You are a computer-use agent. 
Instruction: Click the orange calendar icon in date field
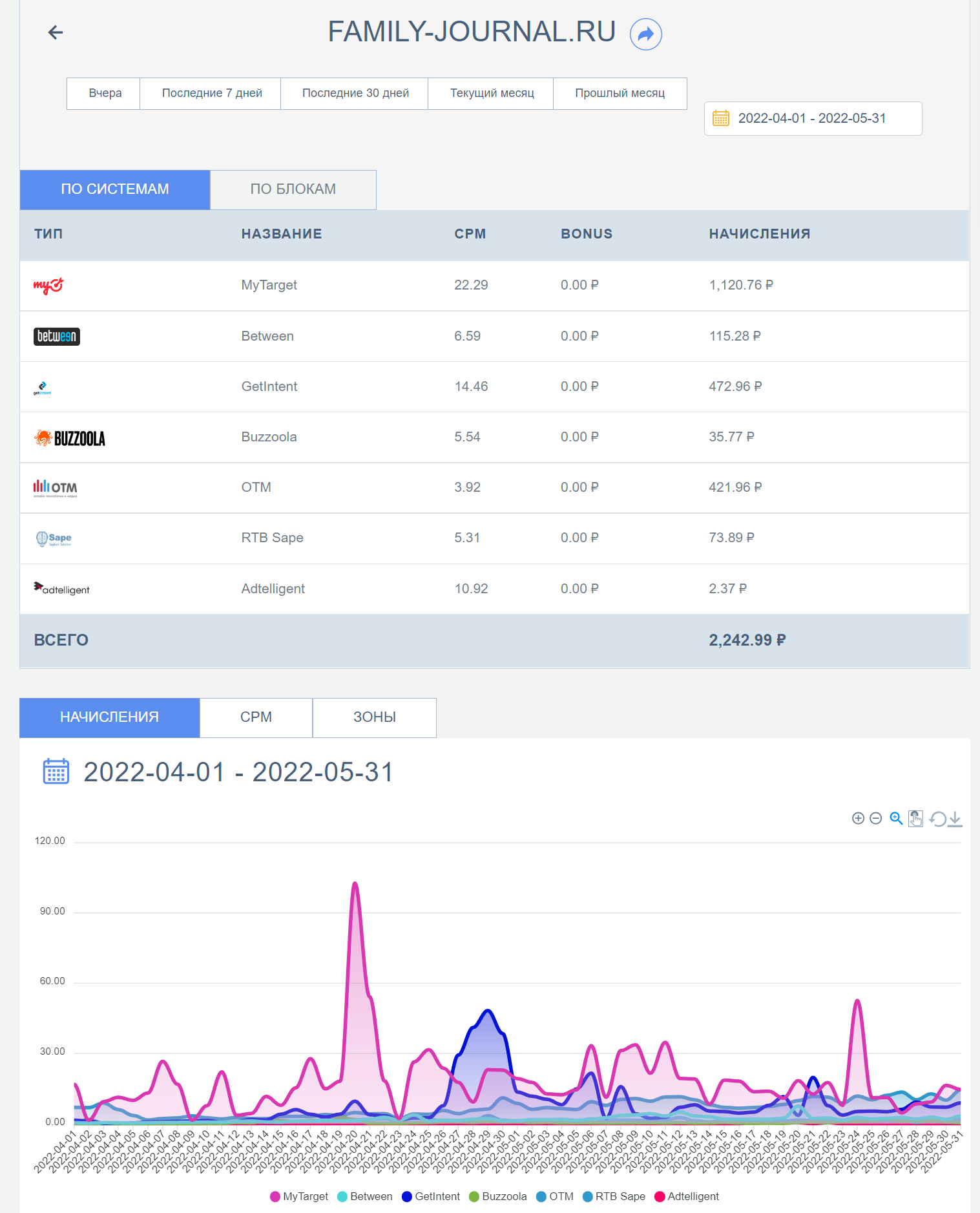point(721,118)
